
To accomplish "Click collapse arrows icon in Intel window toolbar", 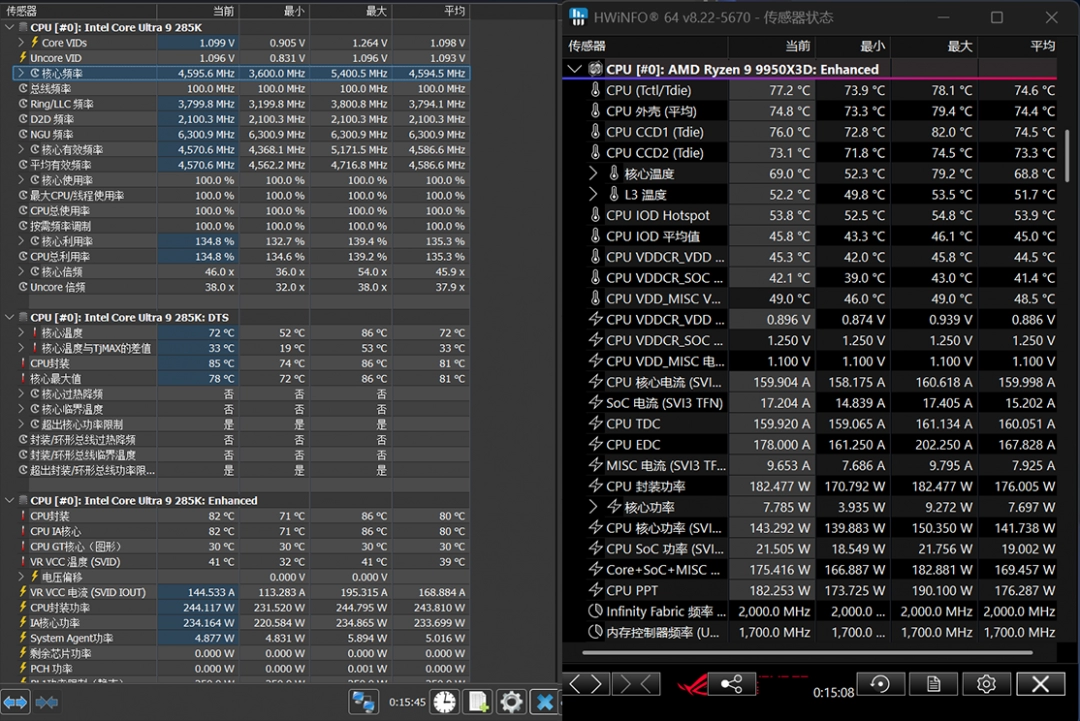I will [47, 702].
